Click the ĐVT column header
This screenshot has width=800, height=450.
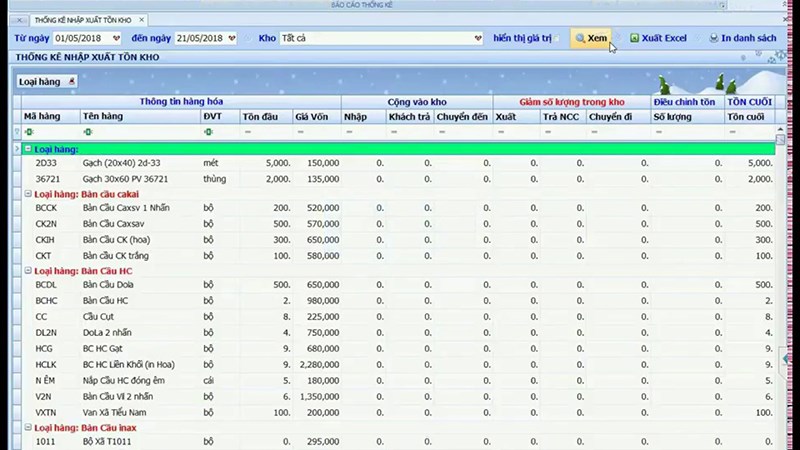click(x=220, y=117)
